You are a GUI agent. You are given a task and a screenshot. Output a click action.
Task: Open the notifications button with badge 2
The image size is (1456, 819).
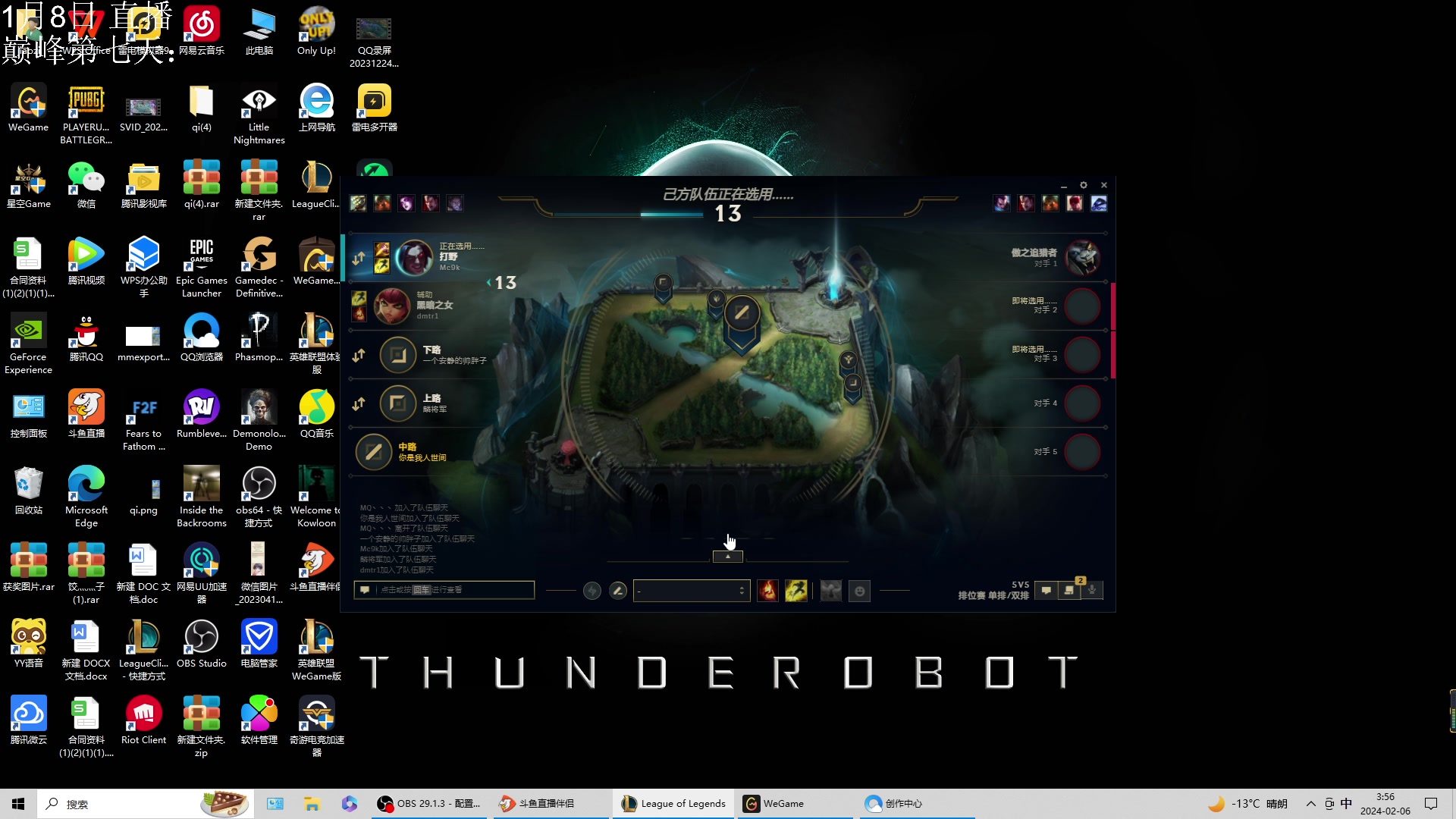point(1069,590)
